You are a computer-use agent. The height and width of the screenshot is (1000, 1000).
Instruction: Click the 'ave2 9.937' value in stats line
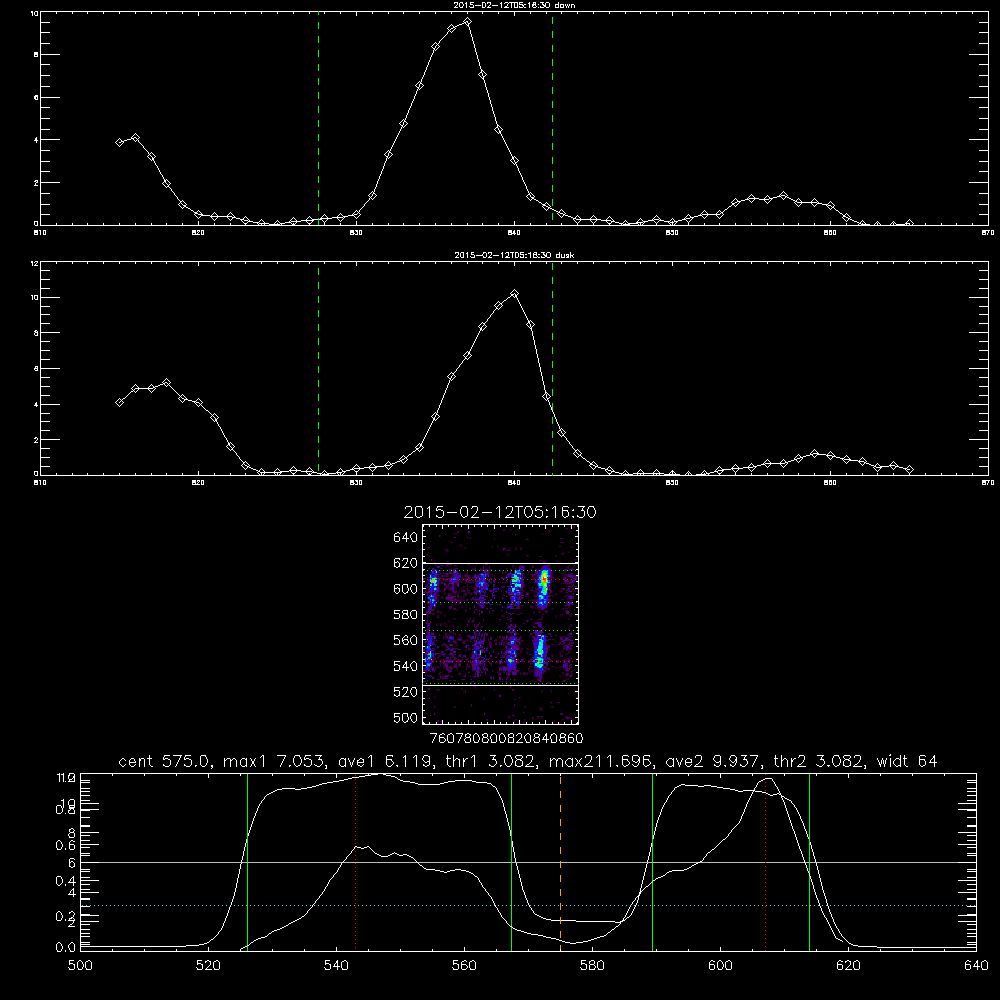pyautogui.click(x=712, y=761)
